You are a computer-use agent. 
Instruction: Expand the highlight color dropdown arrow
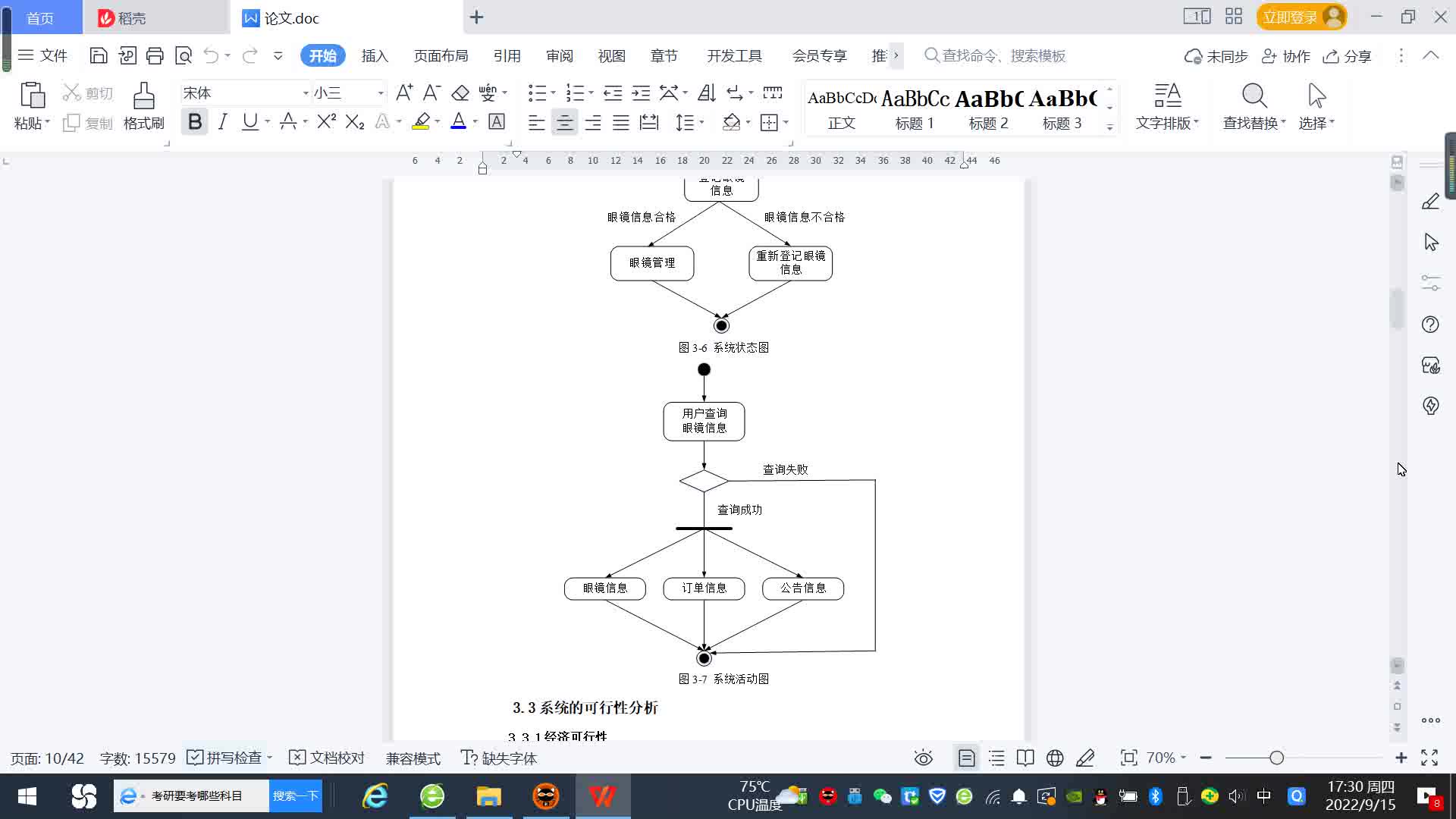click(438, 122)
